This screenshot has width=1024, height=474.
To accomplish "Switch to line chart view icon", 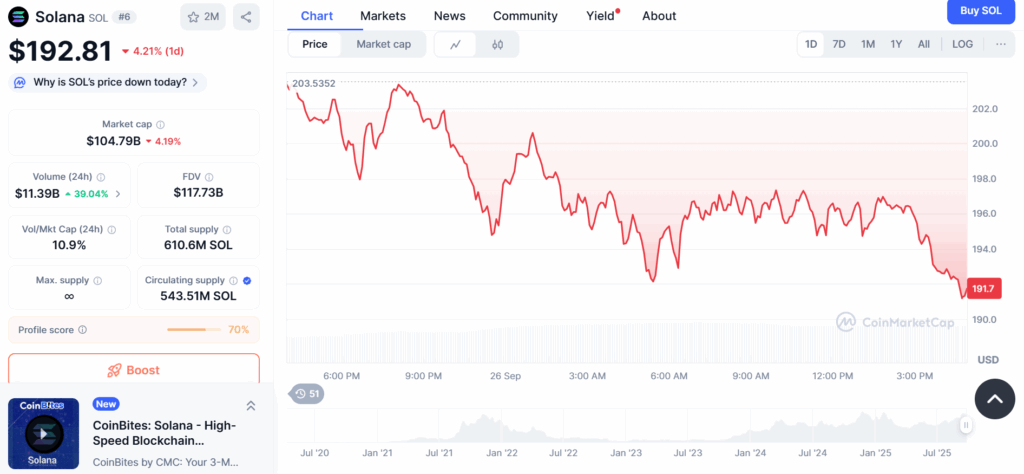I will (x=456, y=44).
